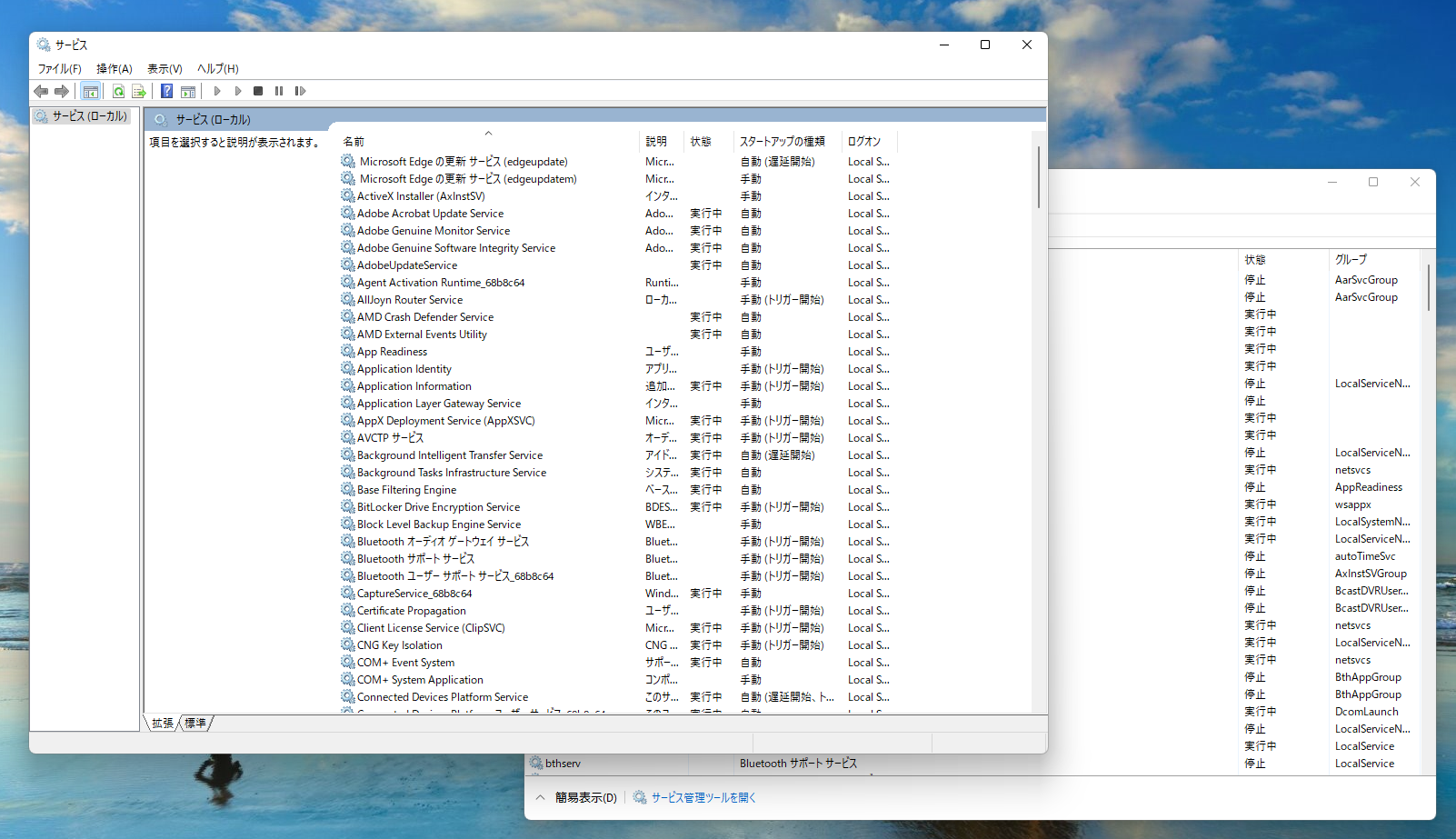Collapse Task Manager with 簡易表示(D)
The width and height of the screenshot is (1456, 839).
point(576,798)
